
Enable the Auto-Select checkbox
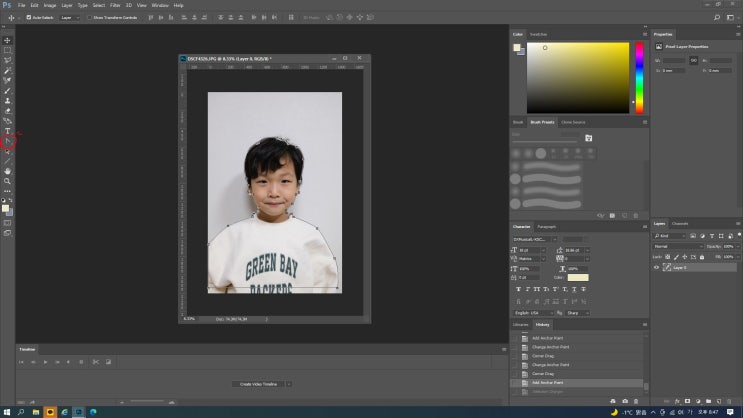(27, 17)
